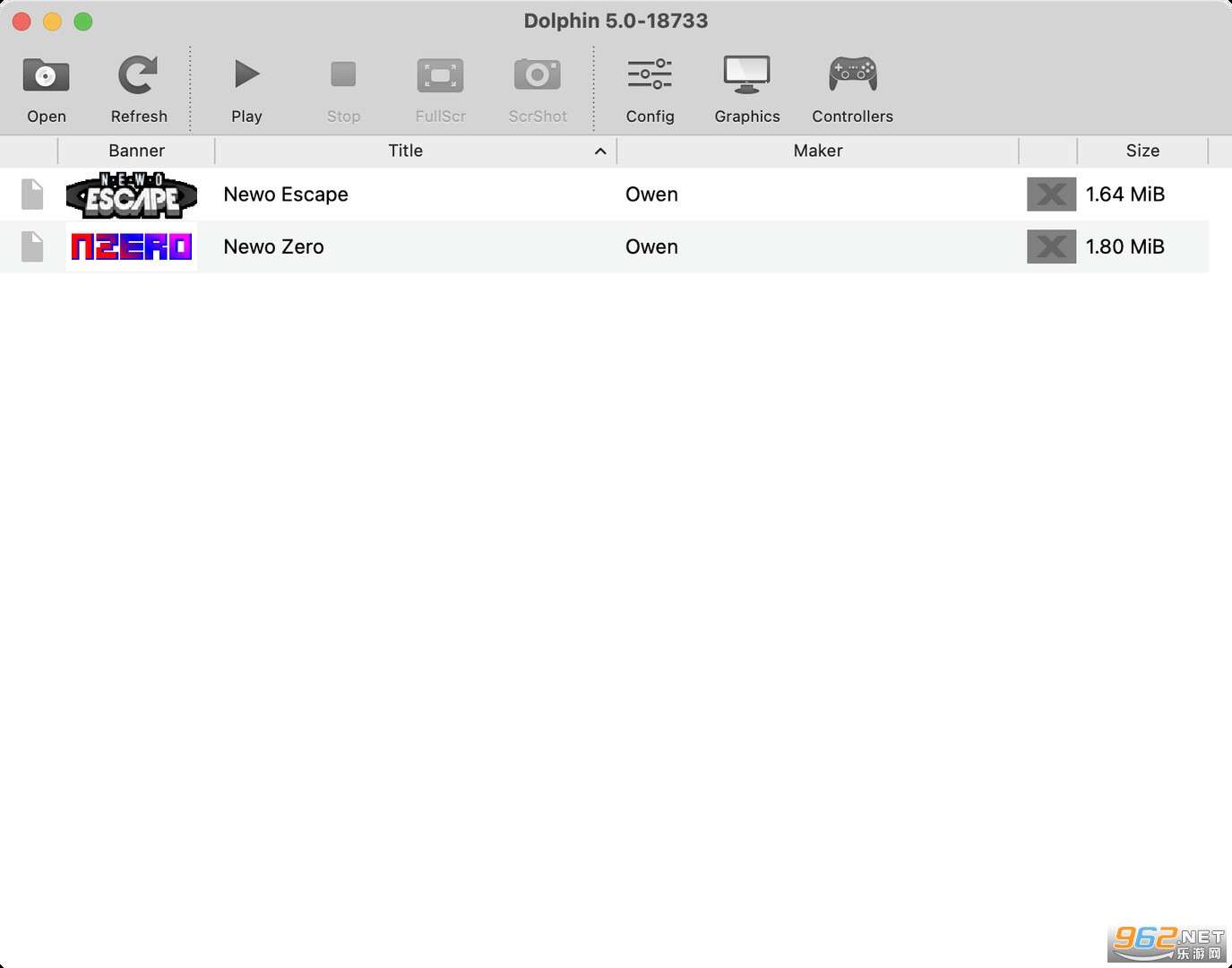Viewport: 1232px width, 968px height.
Task: Refresh the game list
Action: pyautogui.click(x=139, y=90)
